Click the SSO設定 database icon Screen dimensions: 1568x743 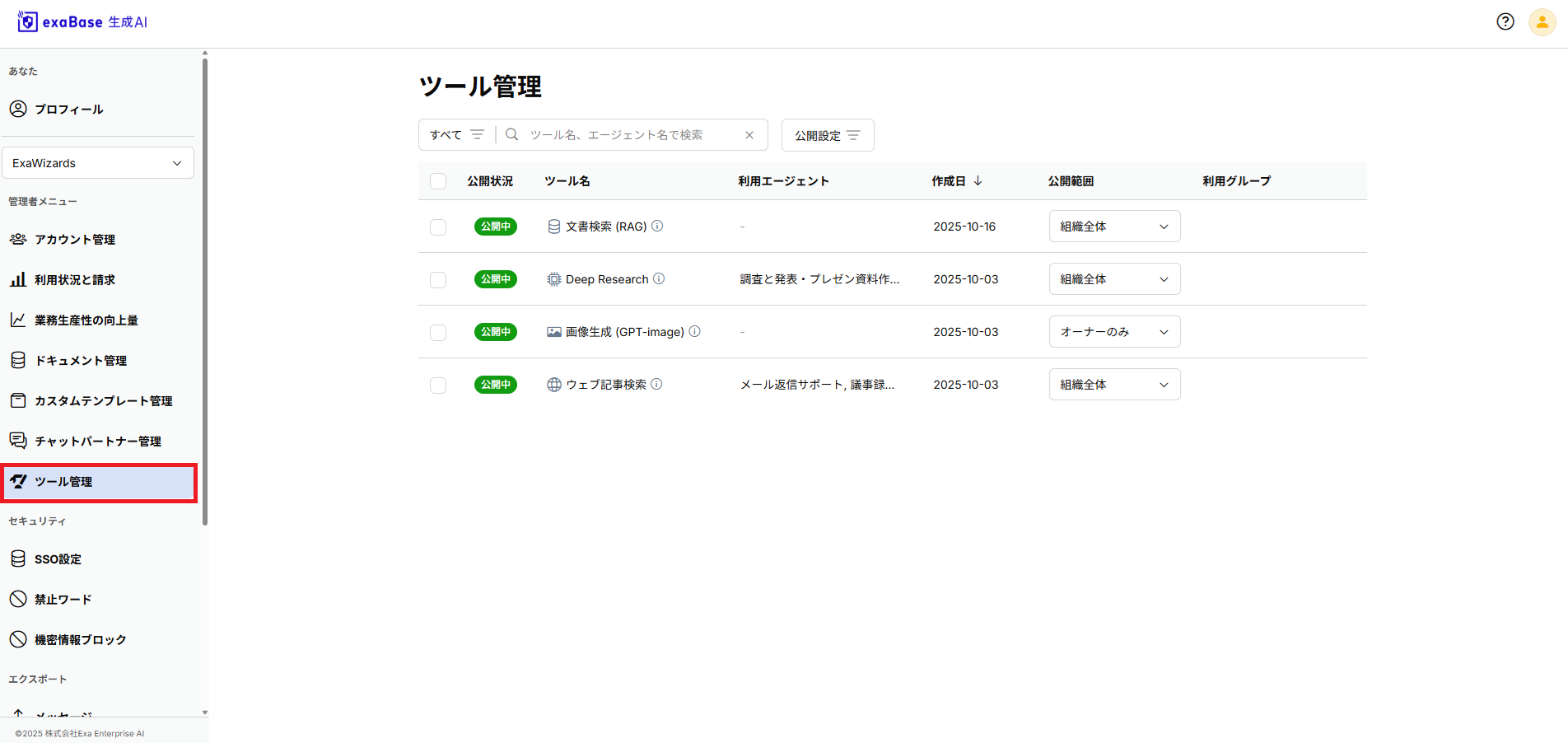tap(18, 558)
